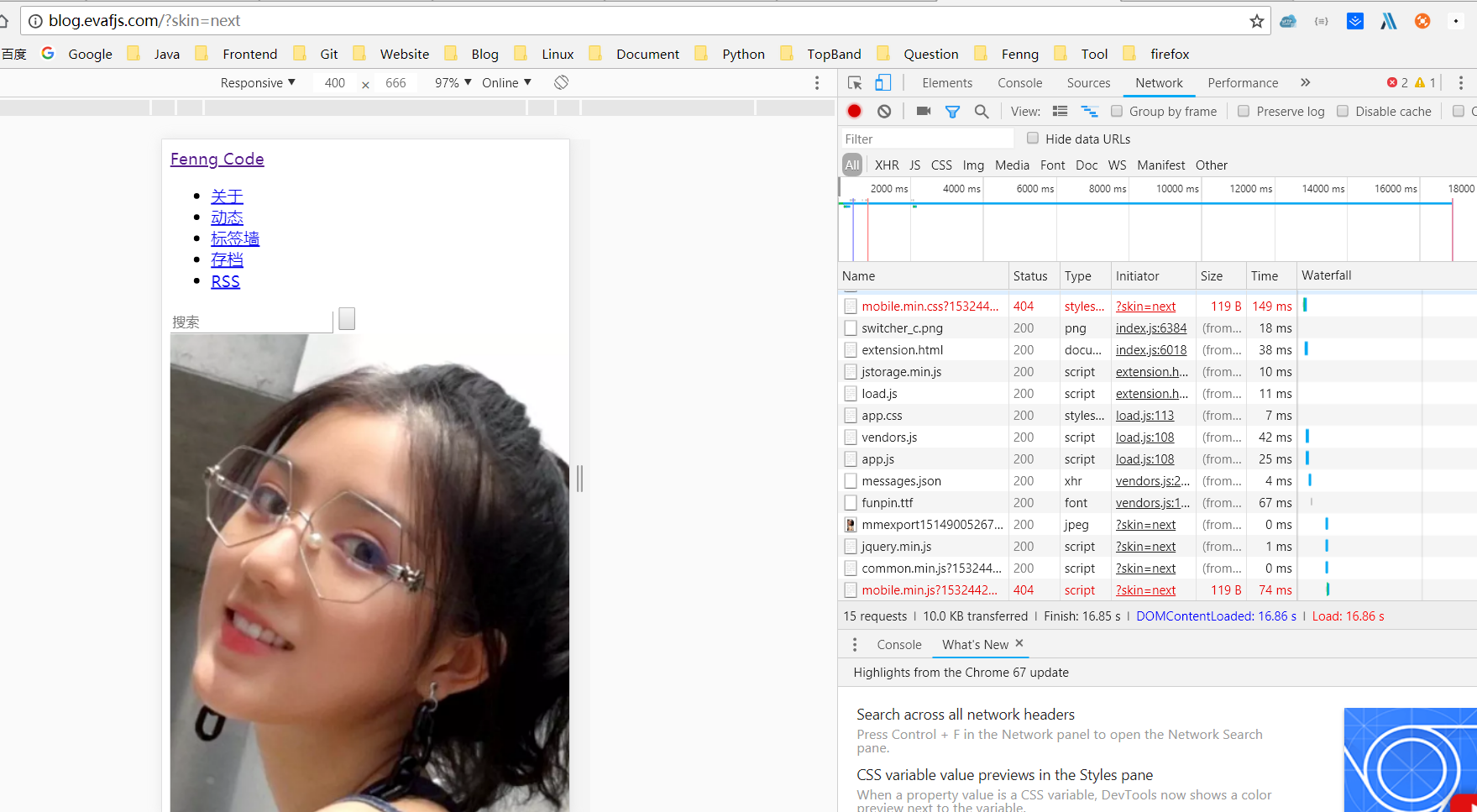Click the record network log button
Screen dimensions: 1477x812
pos(854,111)
